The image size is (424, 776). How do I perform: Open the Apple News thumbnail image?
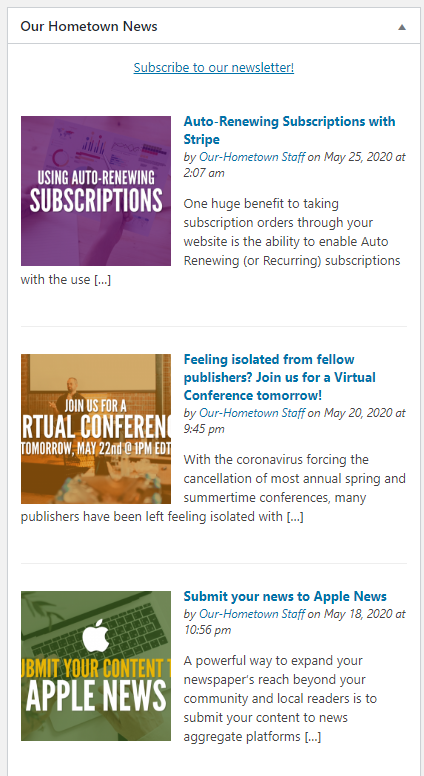(96, 666)
